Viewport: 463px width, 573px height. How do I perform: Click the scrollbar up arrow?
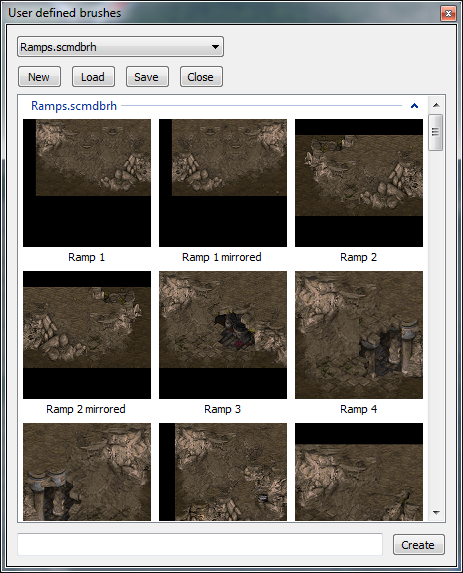pyautogui.click(x=436, y=105)
